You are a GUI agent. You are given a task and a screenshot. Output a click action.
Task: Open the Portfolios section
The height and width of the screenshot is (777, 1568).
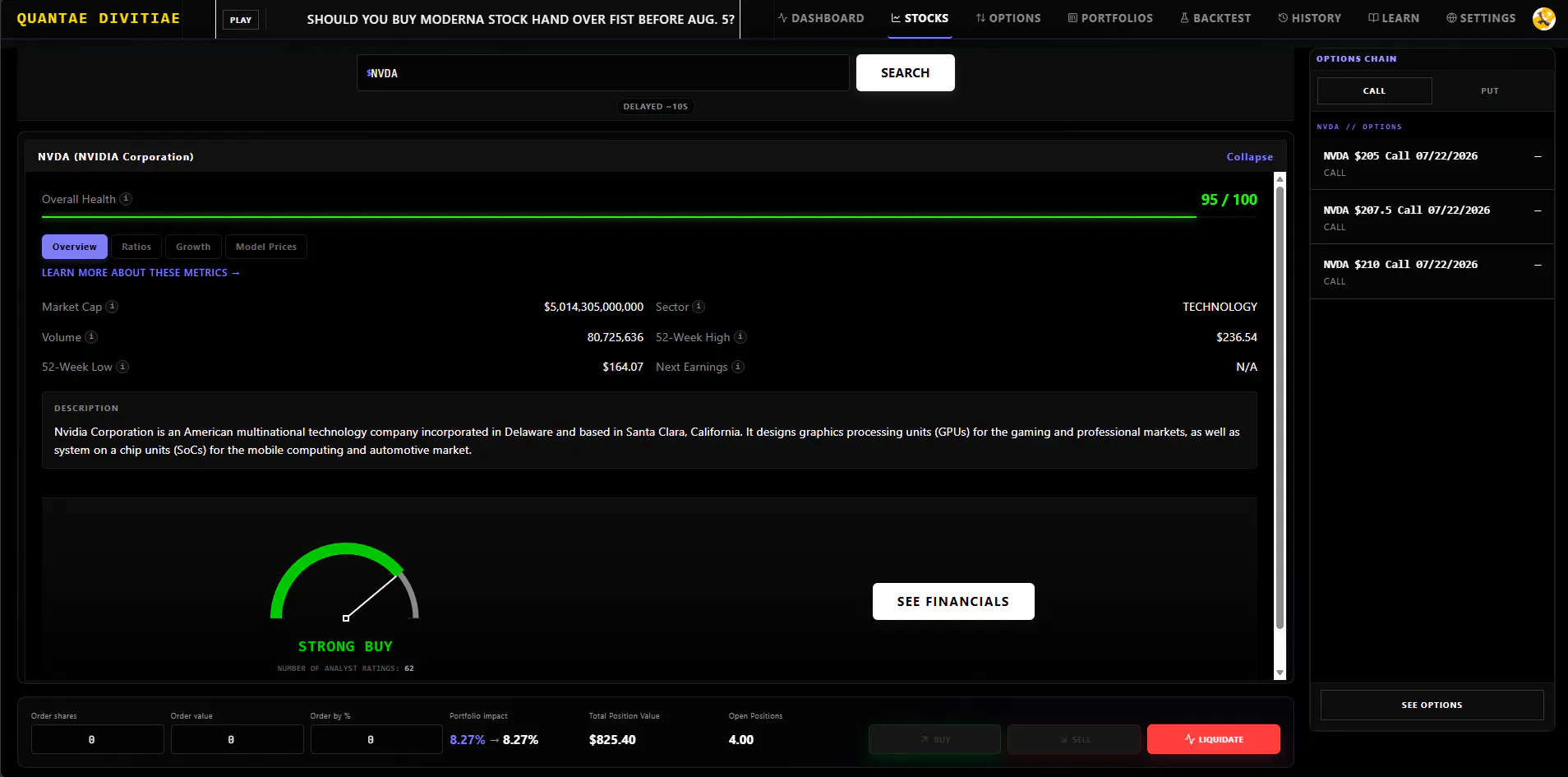[x=1110, y=18]
